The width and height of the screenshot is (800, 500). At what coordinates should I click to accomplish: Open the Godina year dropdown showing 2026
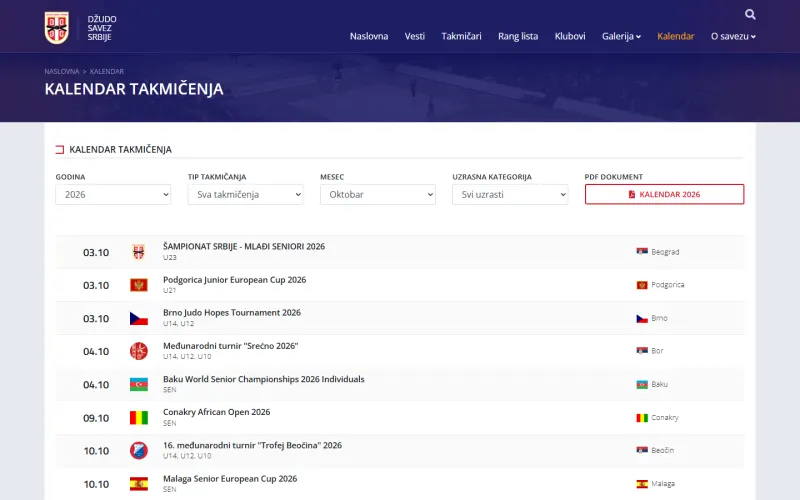coord(113,194)
